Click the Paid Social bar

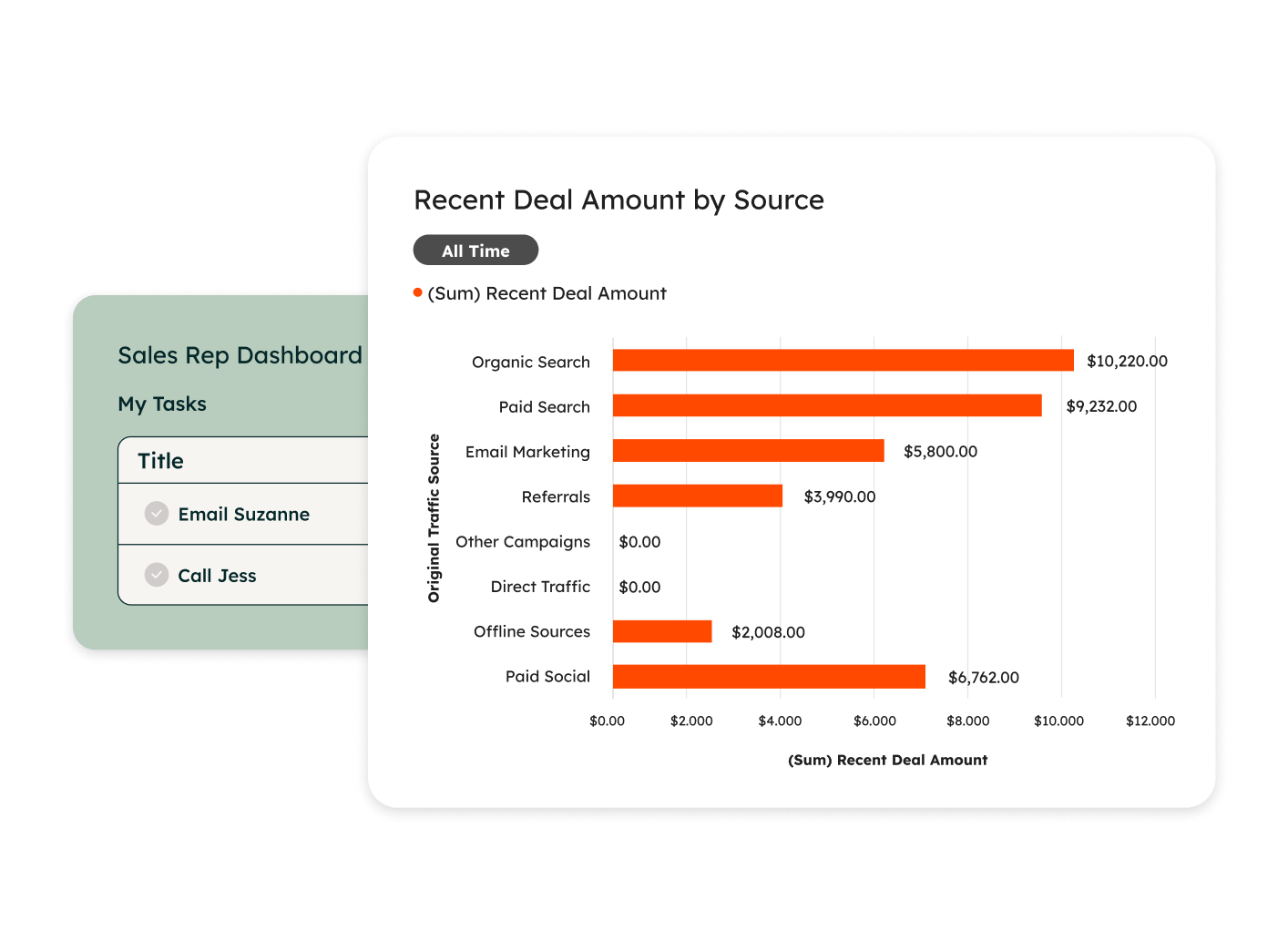click(768, 676)
